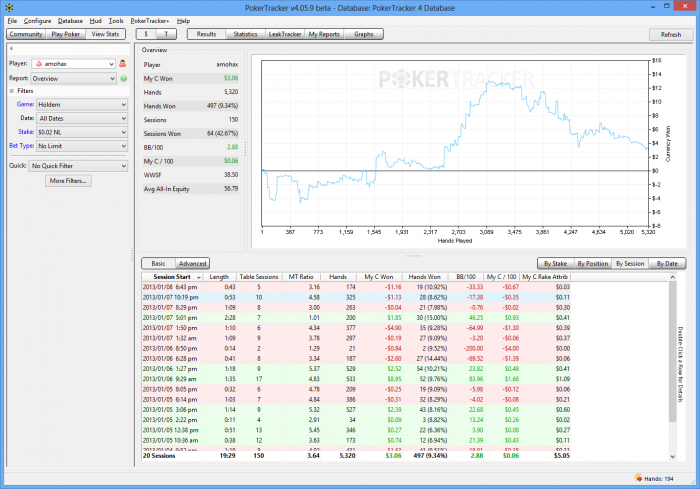
Task: Click the session table scroll up arrow
Action: (672, 277)
